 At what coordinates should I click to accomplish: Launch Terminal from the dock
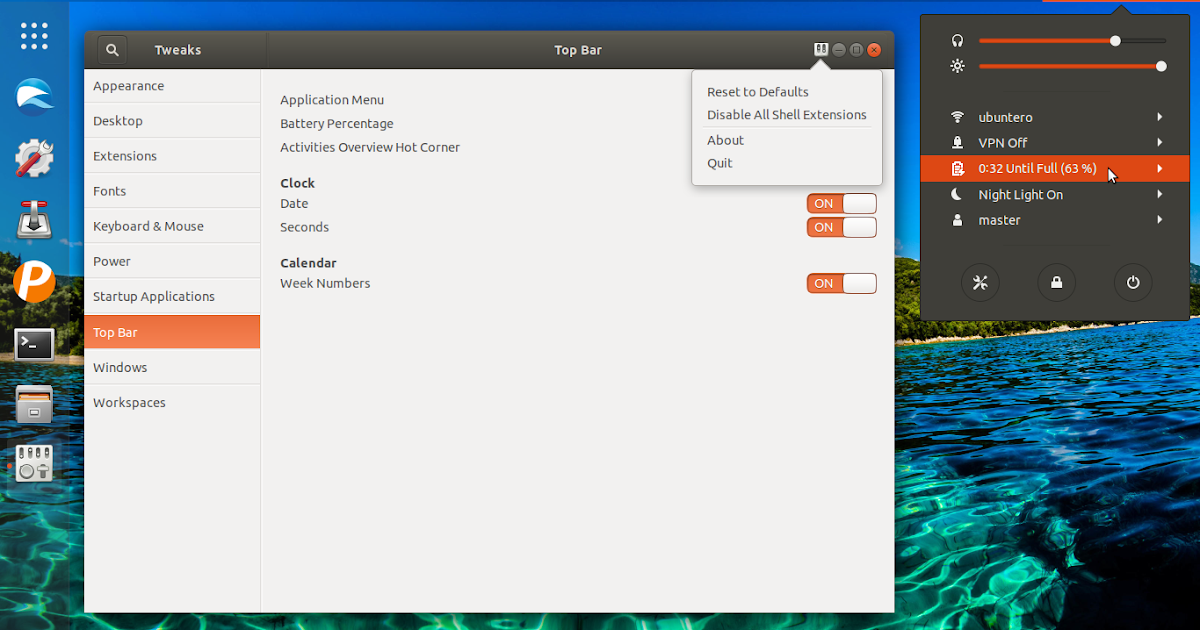coord(34,344)
